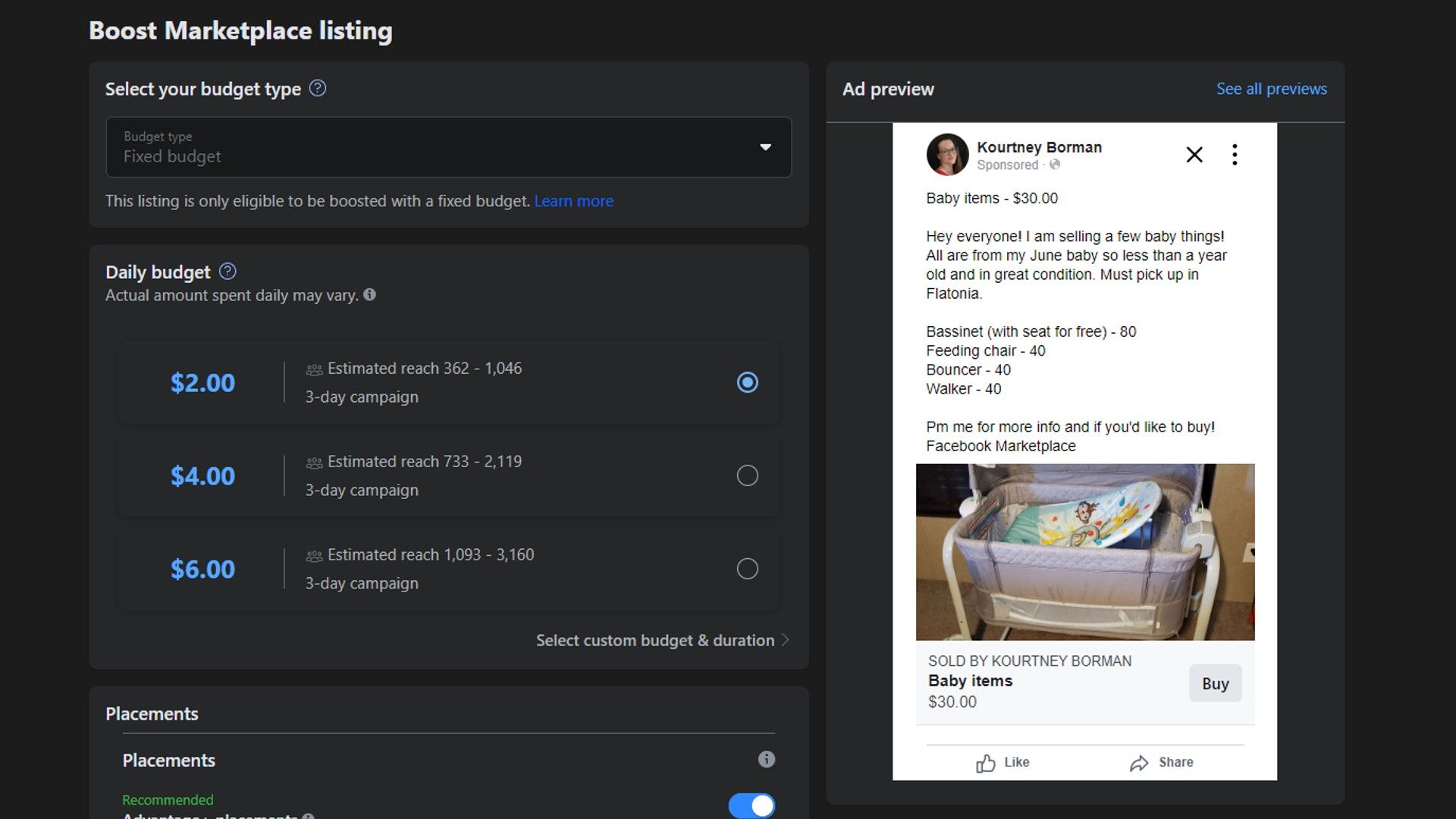Click the Daily budget help question icon

227,271
